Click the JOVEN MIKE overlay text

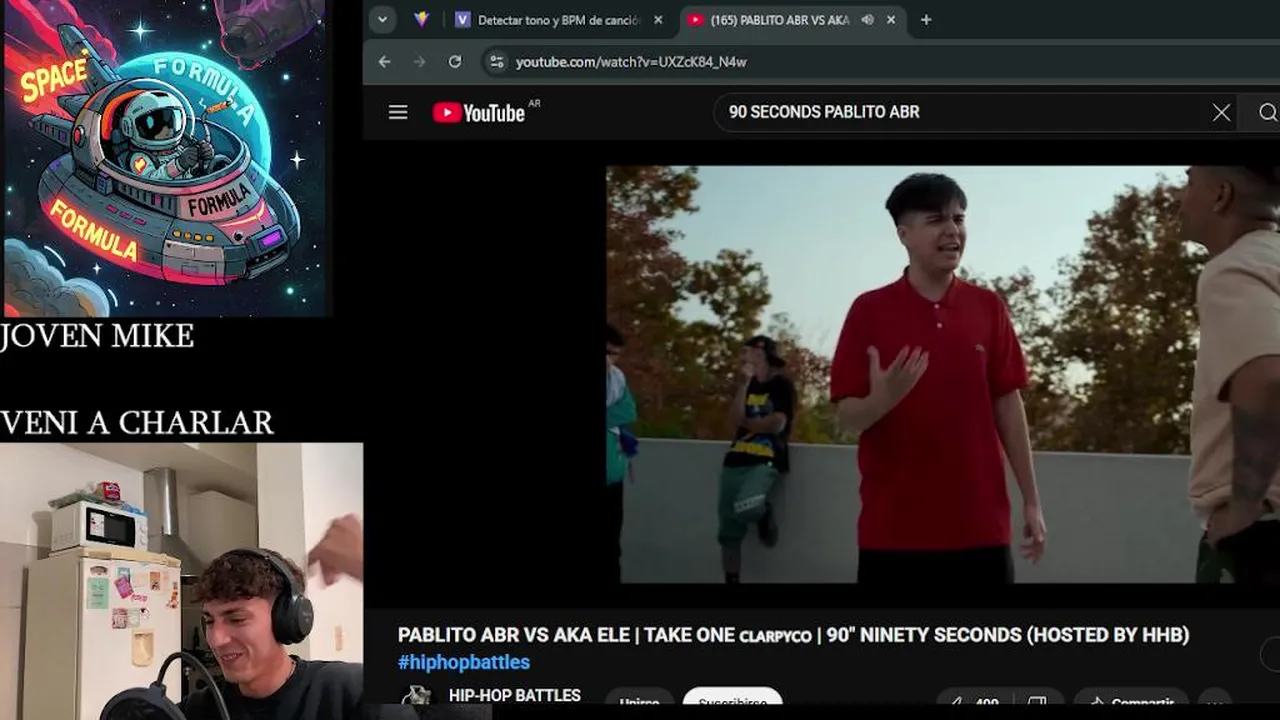pyautogui.click(x=97, y=337)
